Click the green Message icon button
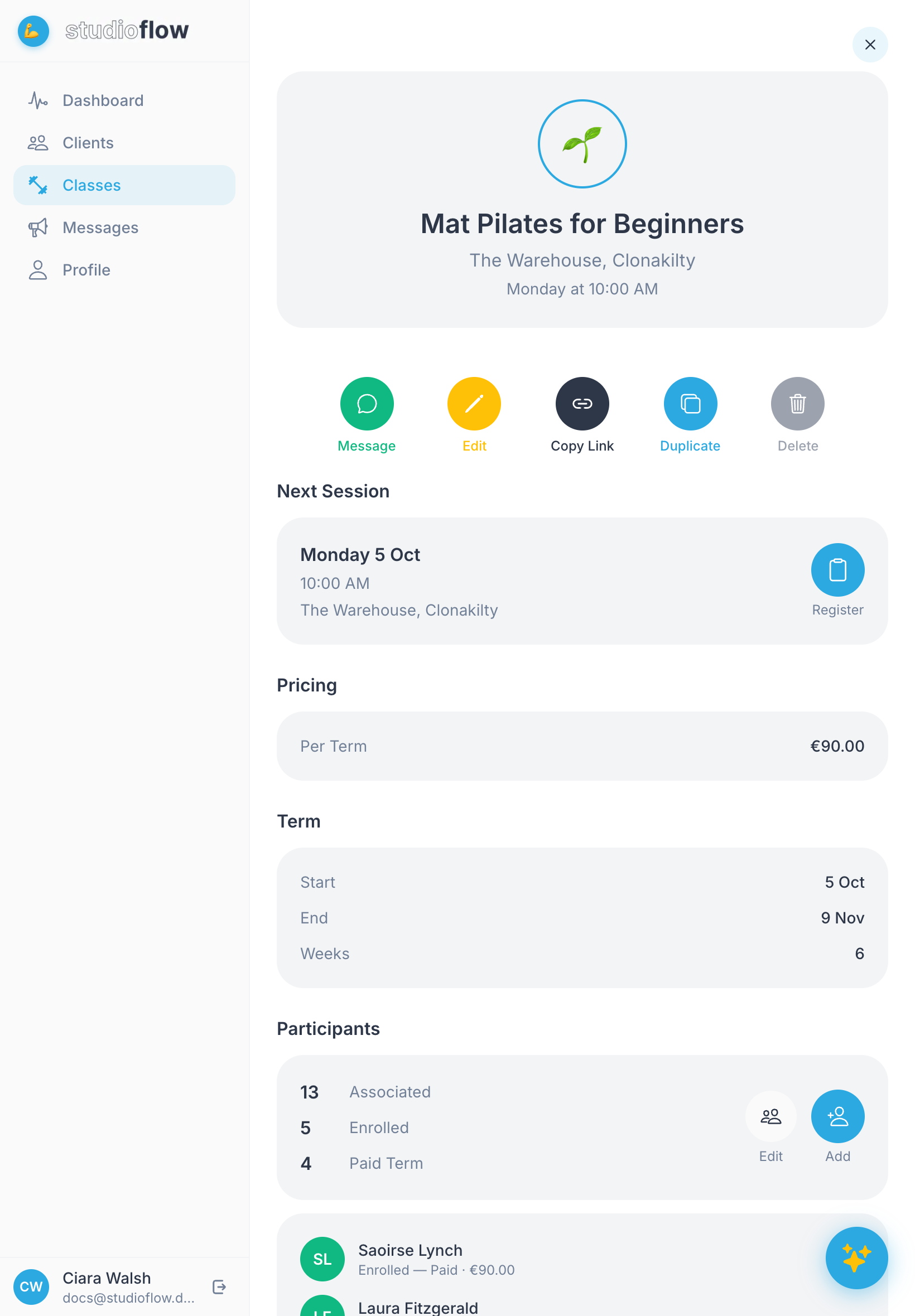This screenshot has width=915, height=1316. click(x=367, y=403)
